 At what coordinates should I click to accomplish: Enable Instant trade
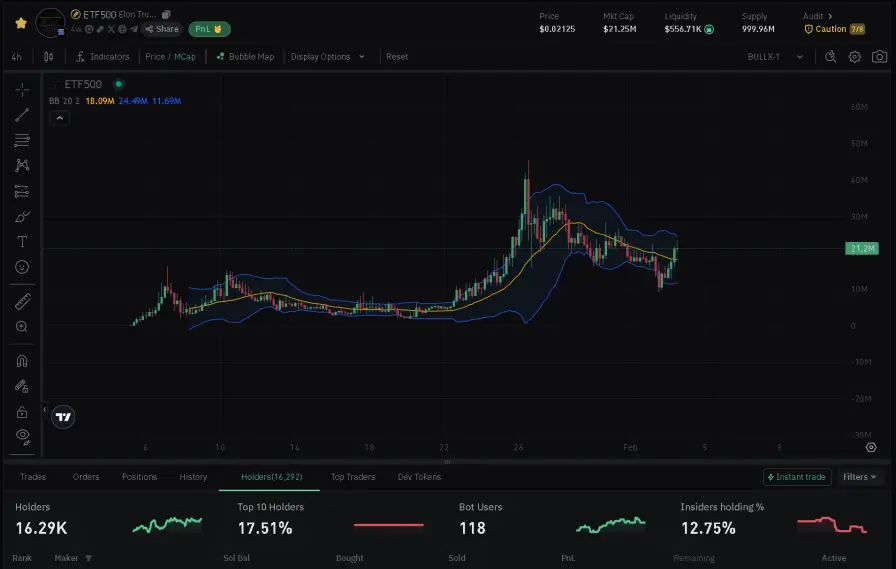tap(797, 476)
